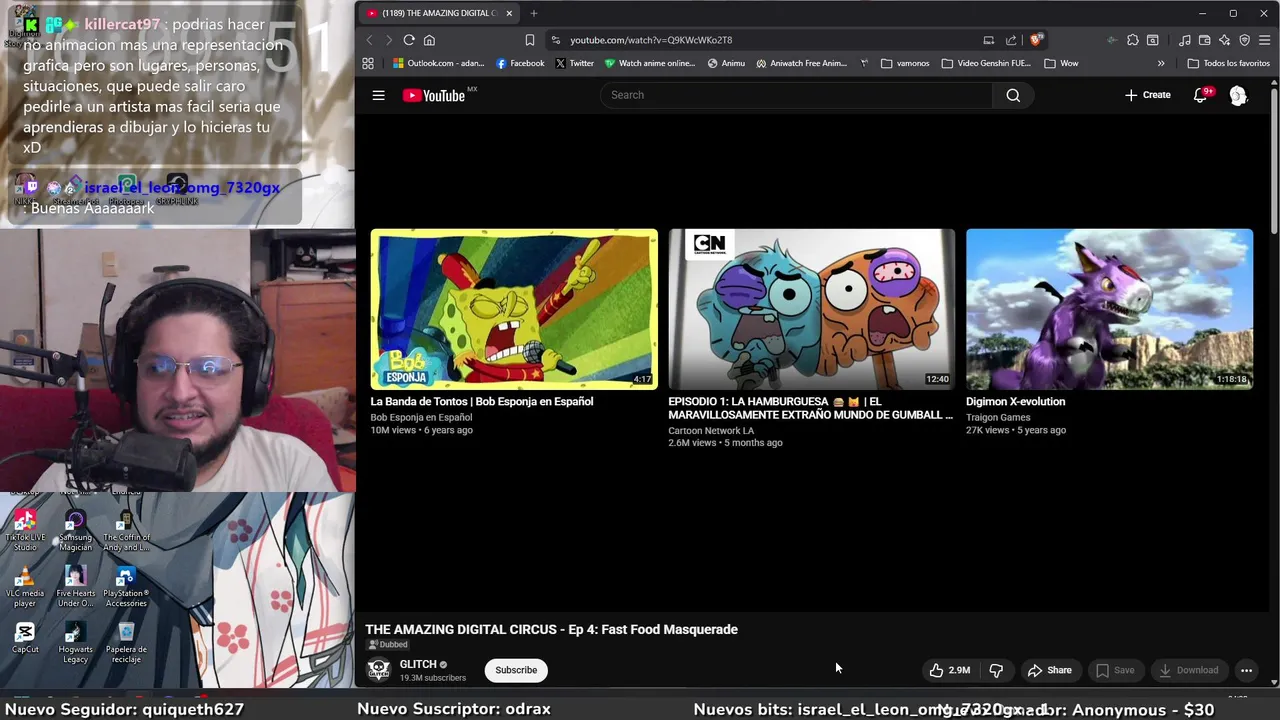Image resolution: width=1280 pixels, height=720 pixels.
Task: Click the YouTube search input field
Action: tap(796, 95)
